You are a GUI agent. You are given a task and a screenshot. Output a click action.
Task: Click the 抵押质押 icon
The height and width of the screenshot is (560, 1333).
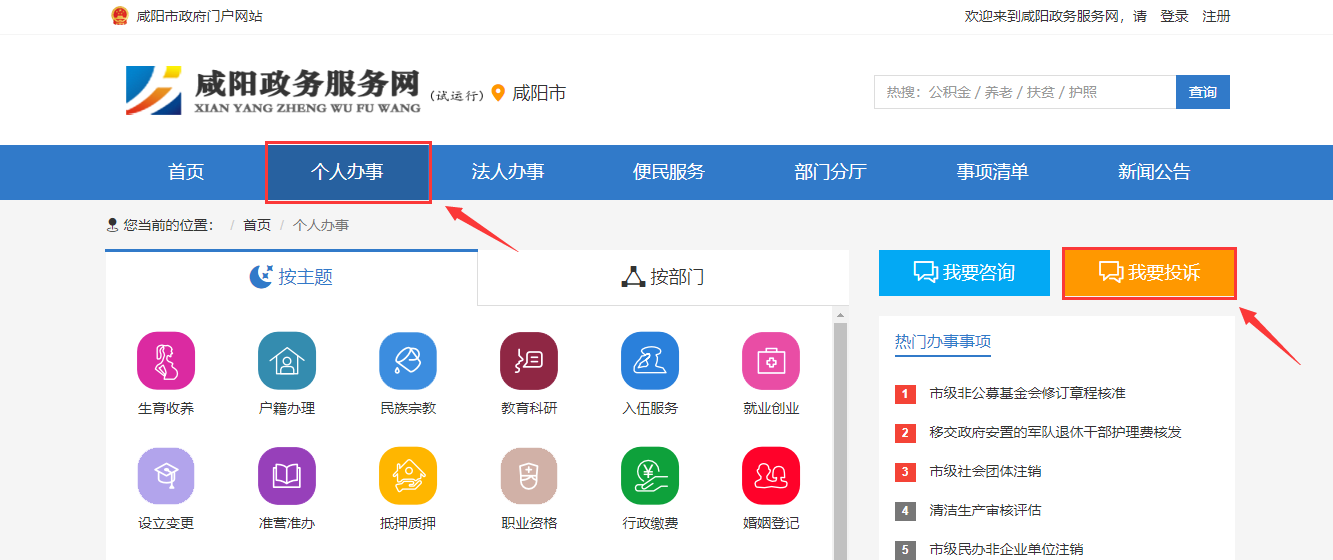[408, 475]
